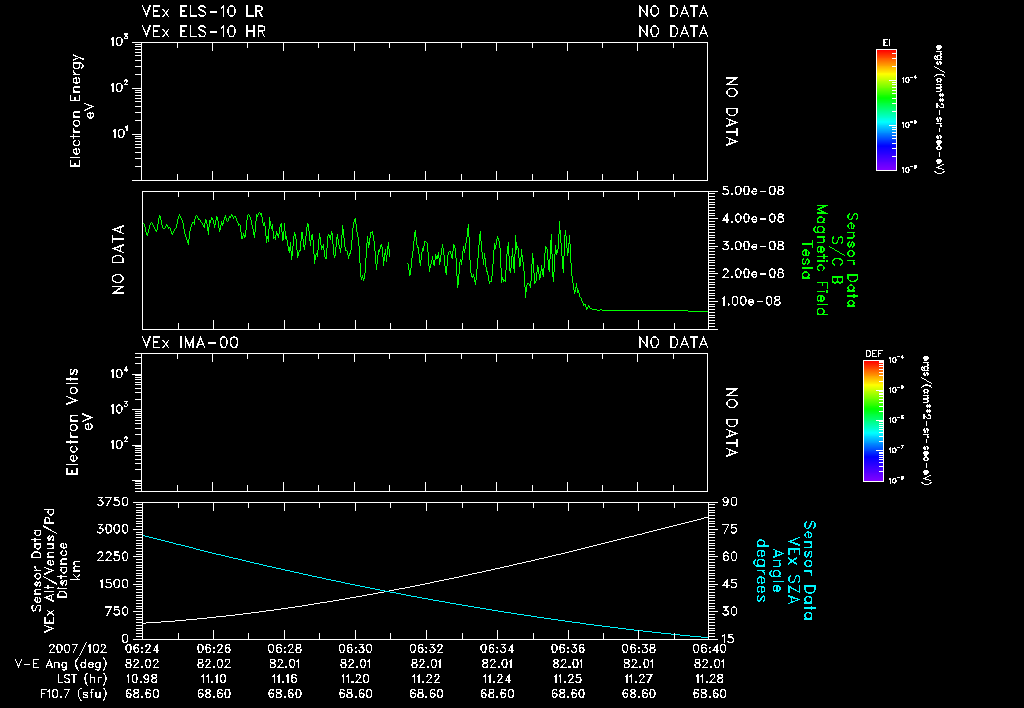
Task: Click the 06:28 time tick label
Action: [285, 649]
